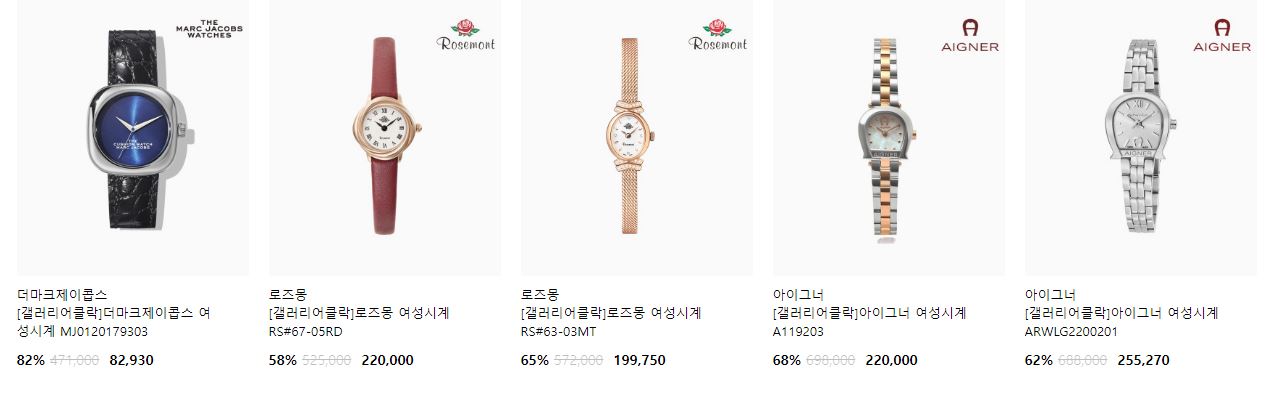Open Aigner product title with model ARWLG2200201
The image size is (1265, 404).
tap(1122, 322)
